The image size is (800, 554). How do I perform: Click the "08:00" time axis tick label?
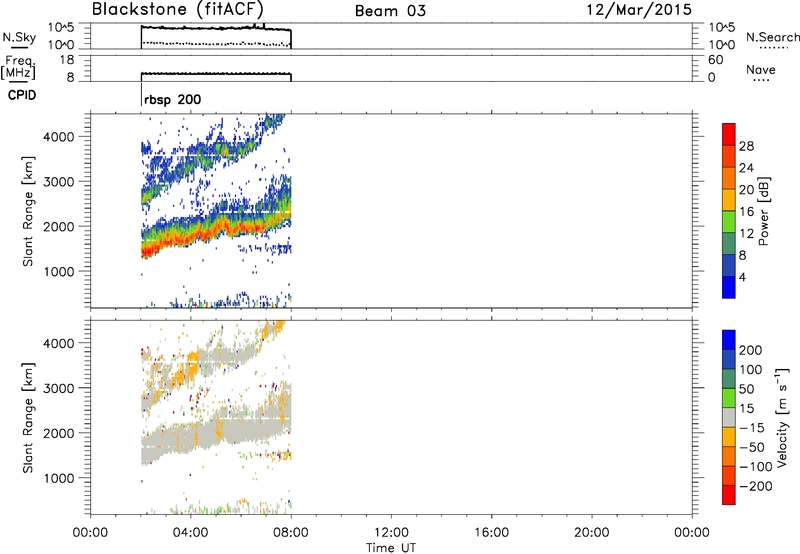click(291, 533)
